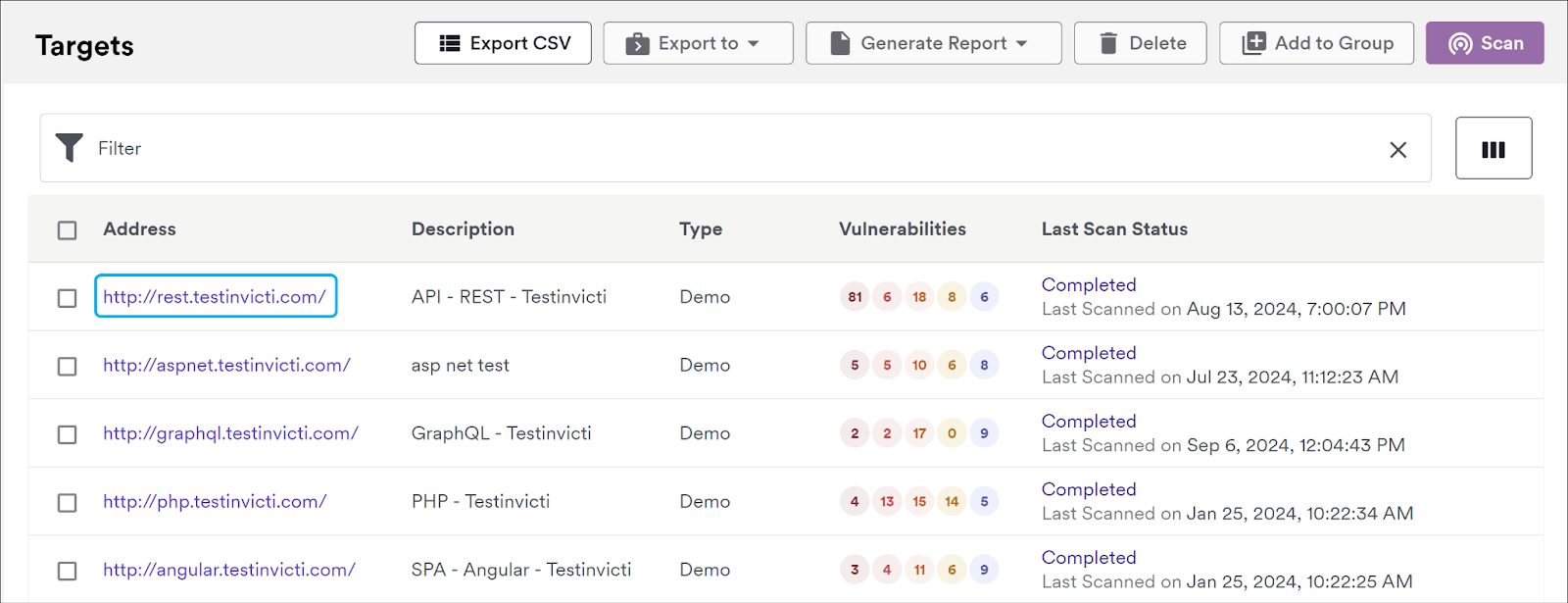The width and height of the screenshot is (1568, 603).
Task: Click the 'asp net test' description
Action: [460, 365]
